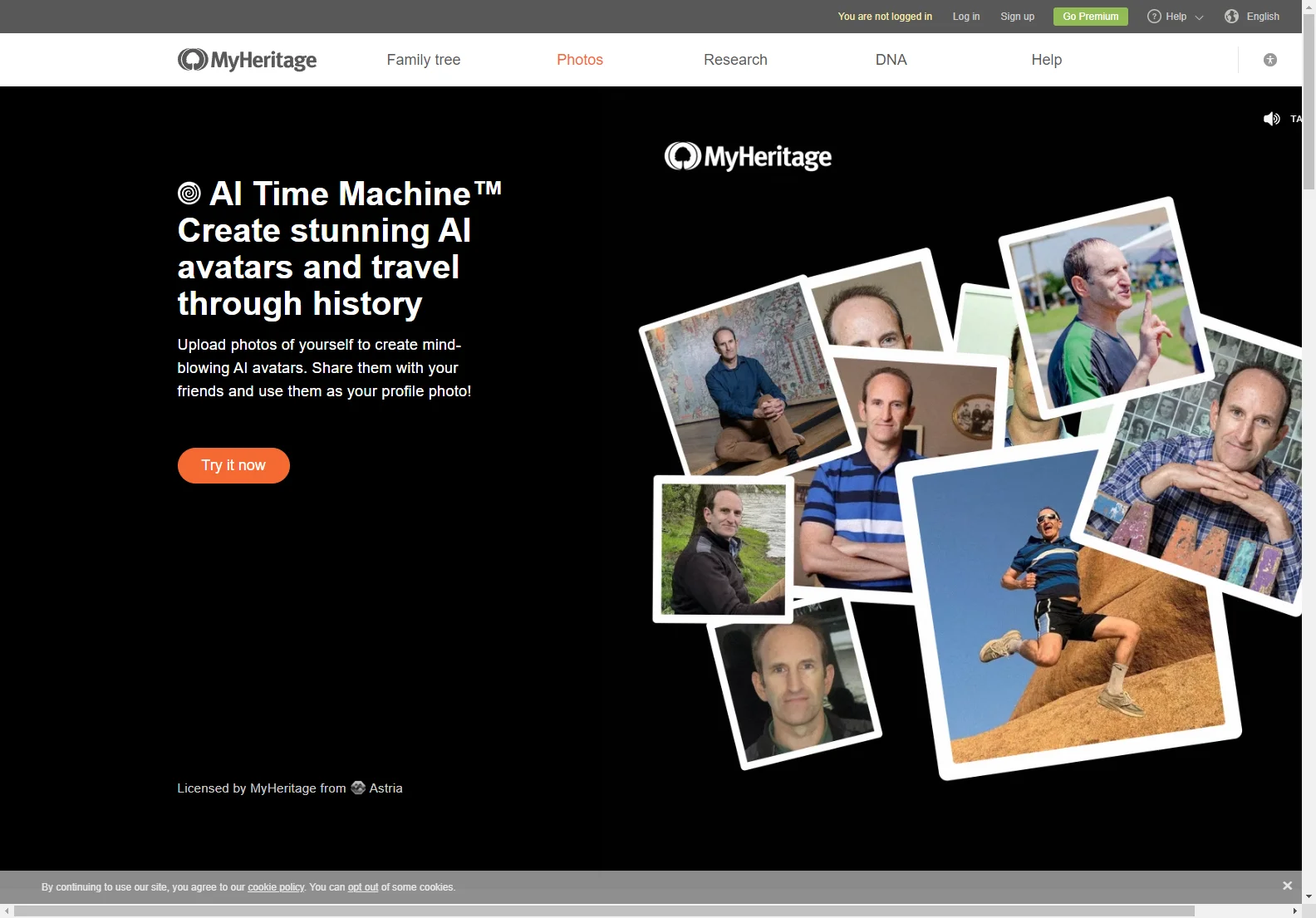Close the cookie notice banner
This screenshot has width=1316, height=918.
1287,886
